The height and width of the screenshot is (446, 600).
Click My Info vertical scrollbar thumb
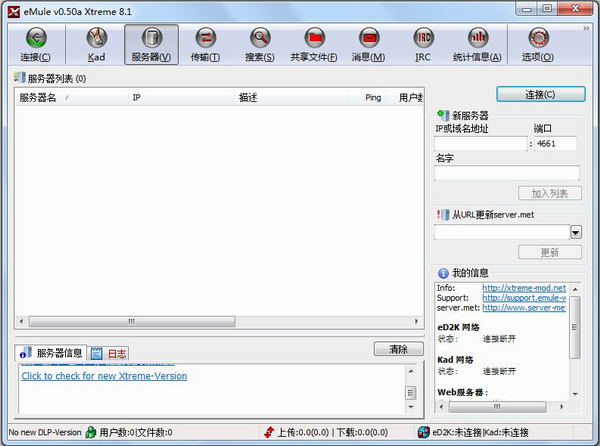coord(574,327)
